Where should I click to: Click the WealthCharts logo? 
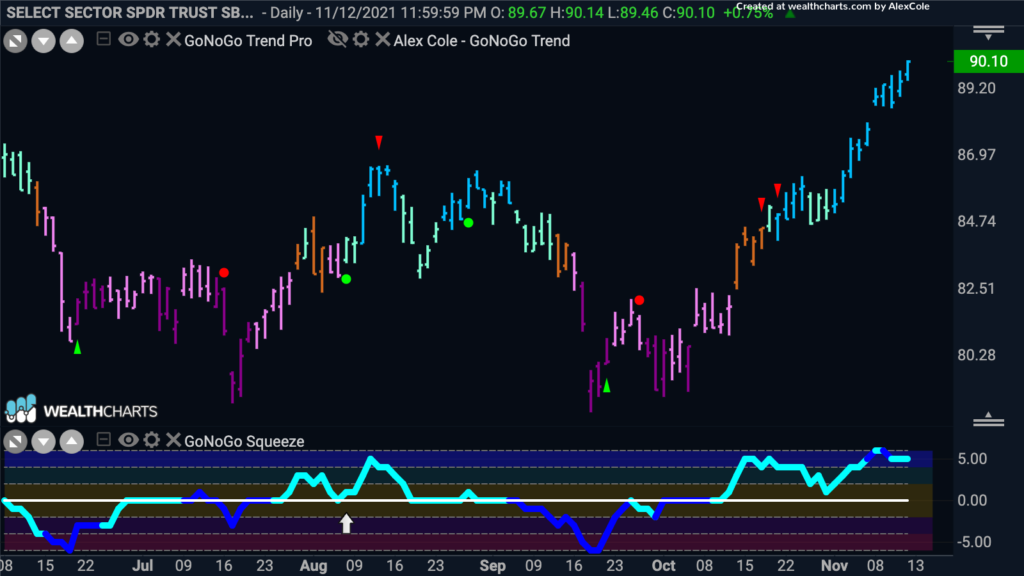[82, 410]
